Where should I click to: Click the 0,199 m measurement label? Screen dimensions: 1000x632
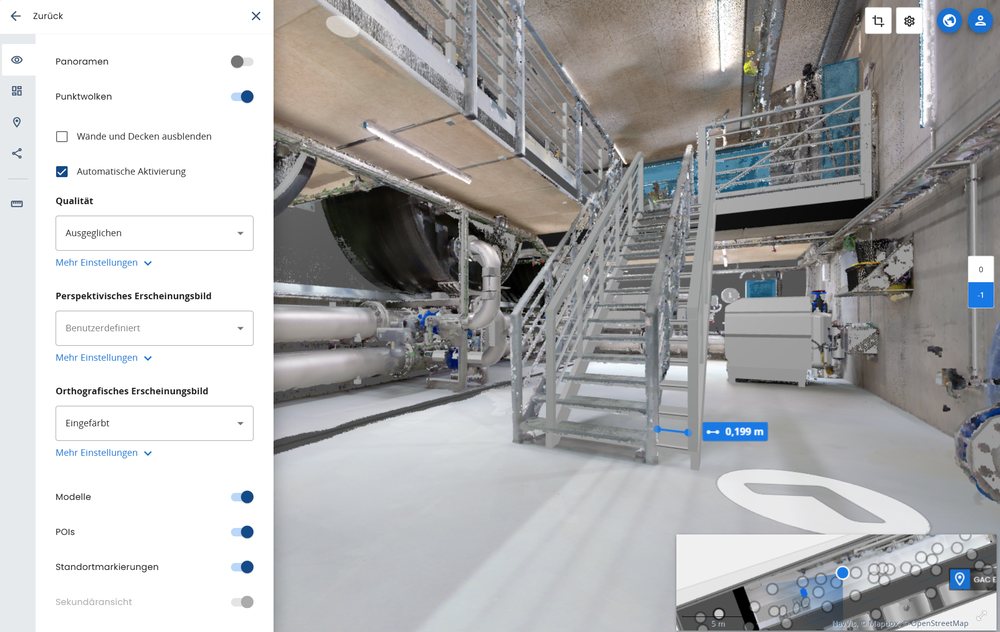point(735,432)
